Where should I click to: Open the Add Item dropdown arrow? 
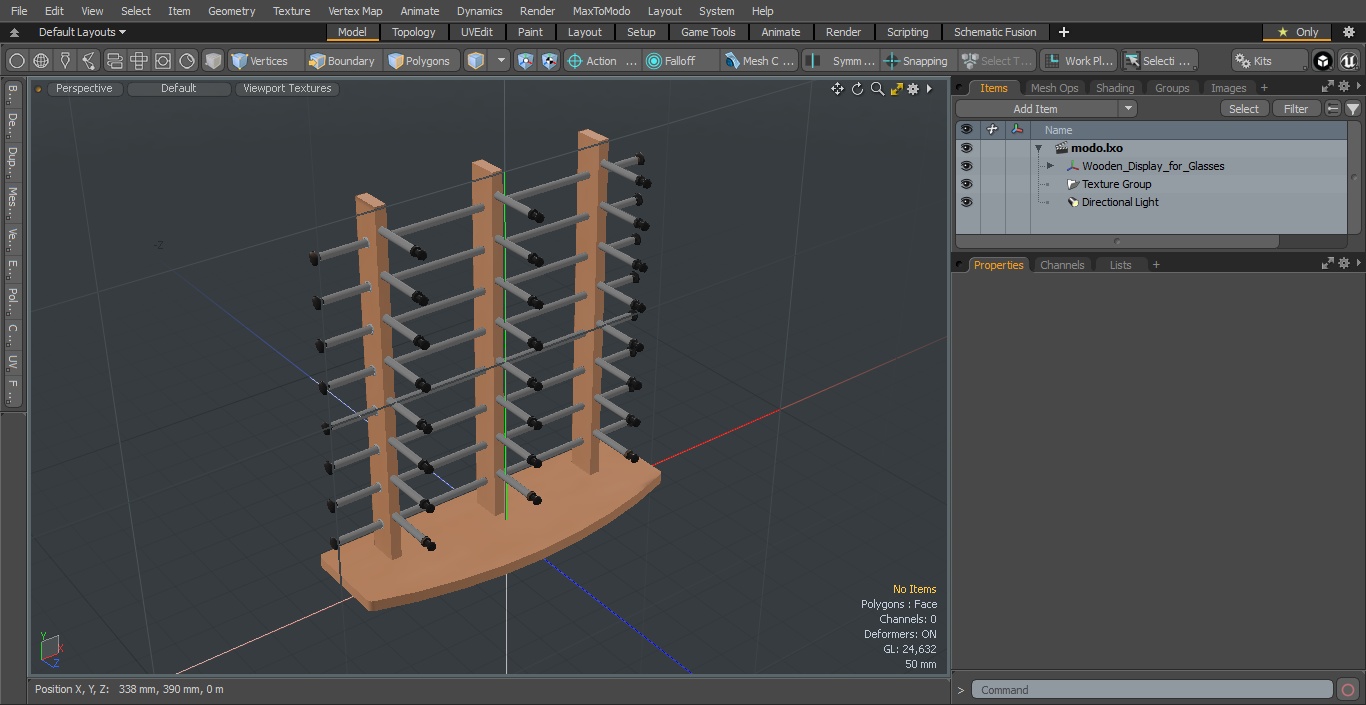click(x=1128, y=109)
